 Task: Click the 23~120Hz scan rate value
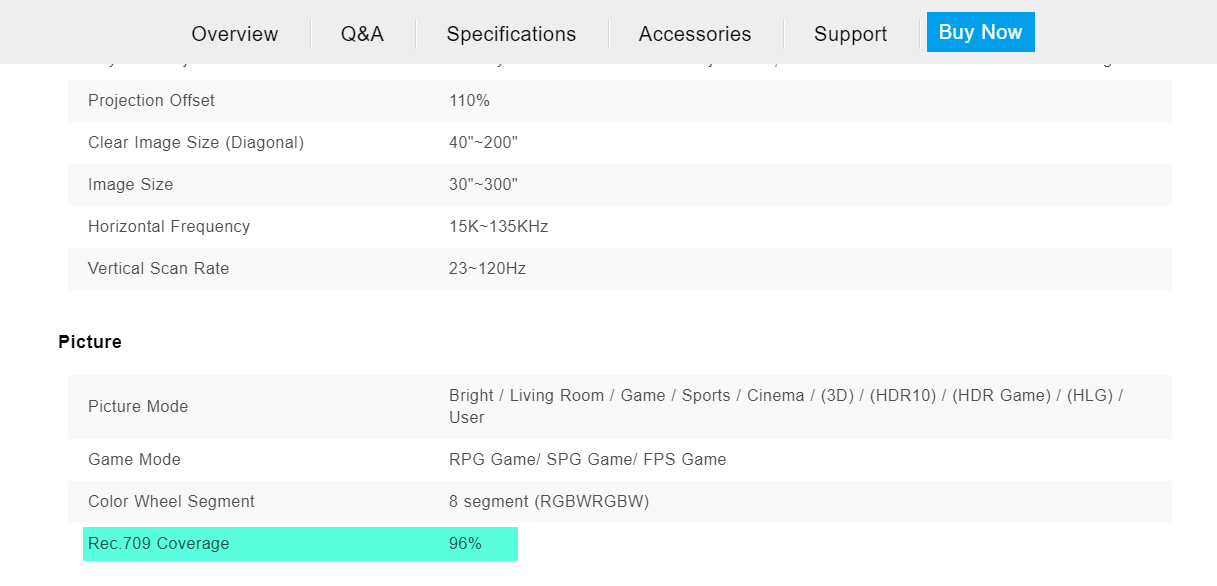coord(487,269)
